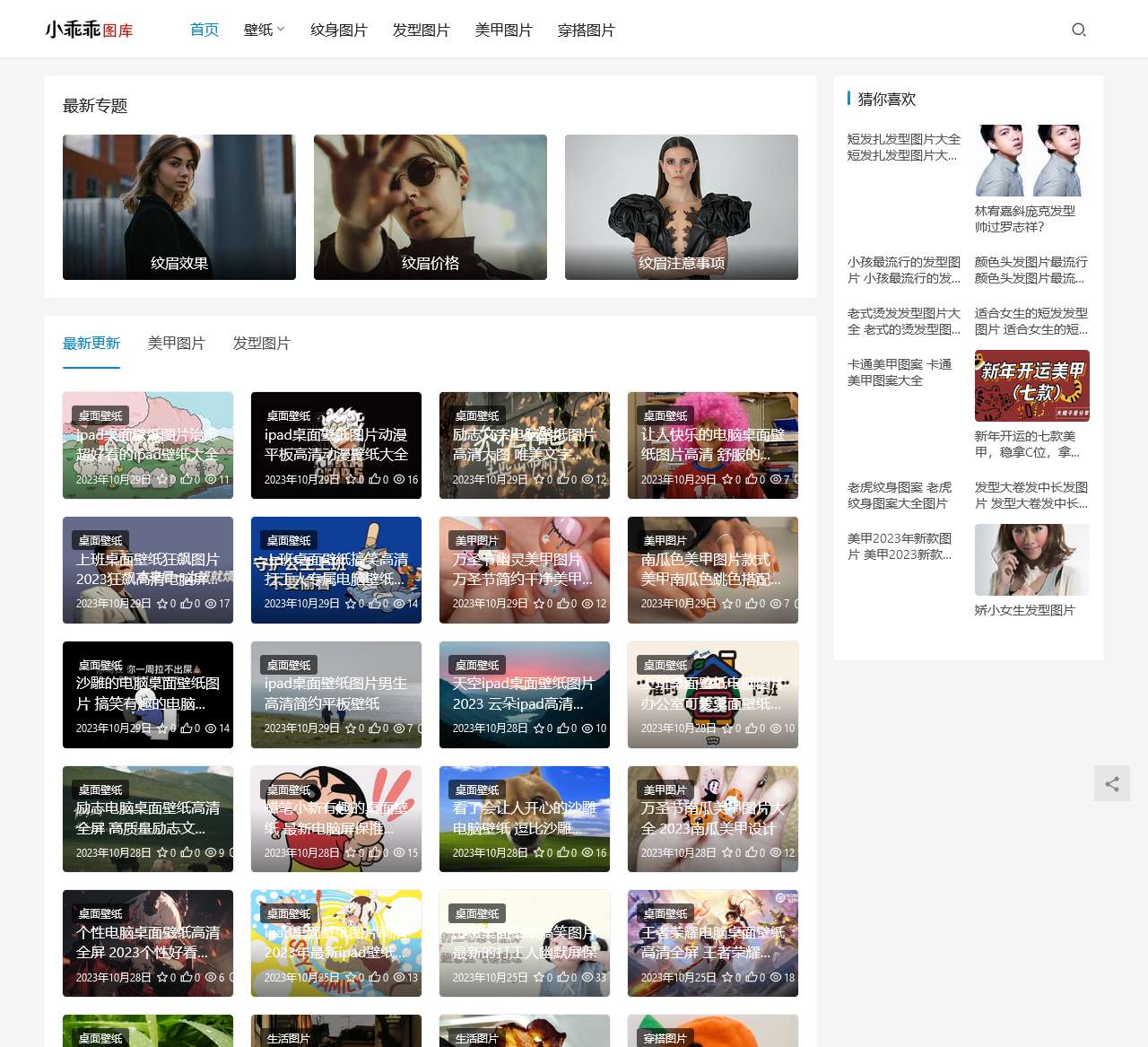1148x1047 pixels.
Task: Click eye icon on 万圣节南瓜美甲图片 card
Action: point(775,854)
